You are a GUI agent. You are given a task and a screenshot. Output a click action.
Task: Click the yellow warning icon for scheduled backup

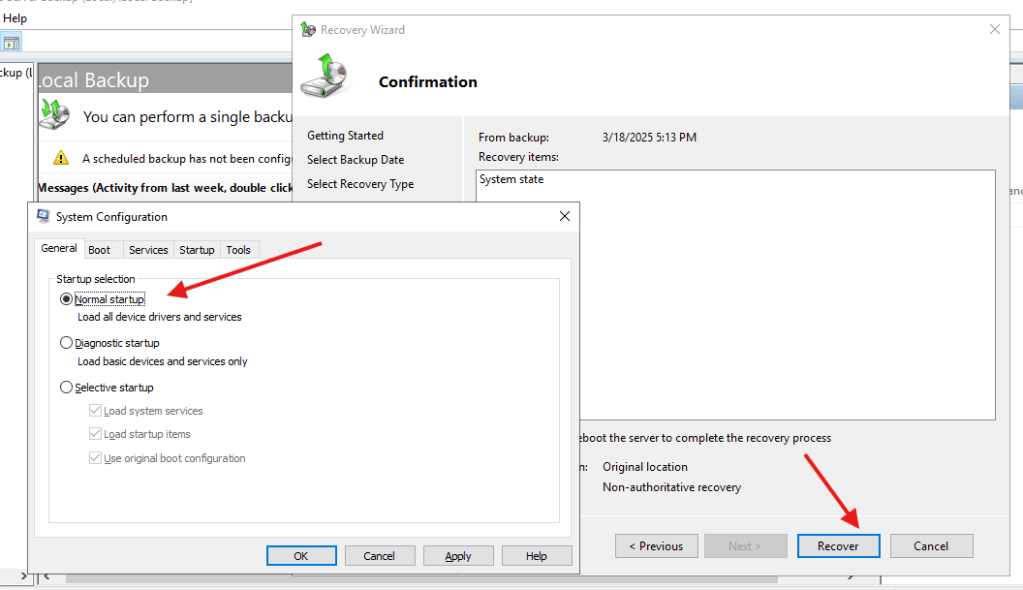tap(61, 158)
